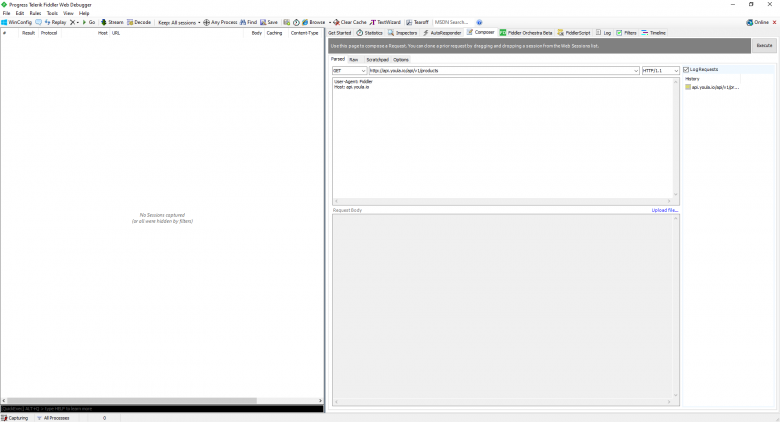Click the sessions list horizontal scrollbar
This screenshot has width=780, height=422.
point(162,401)
